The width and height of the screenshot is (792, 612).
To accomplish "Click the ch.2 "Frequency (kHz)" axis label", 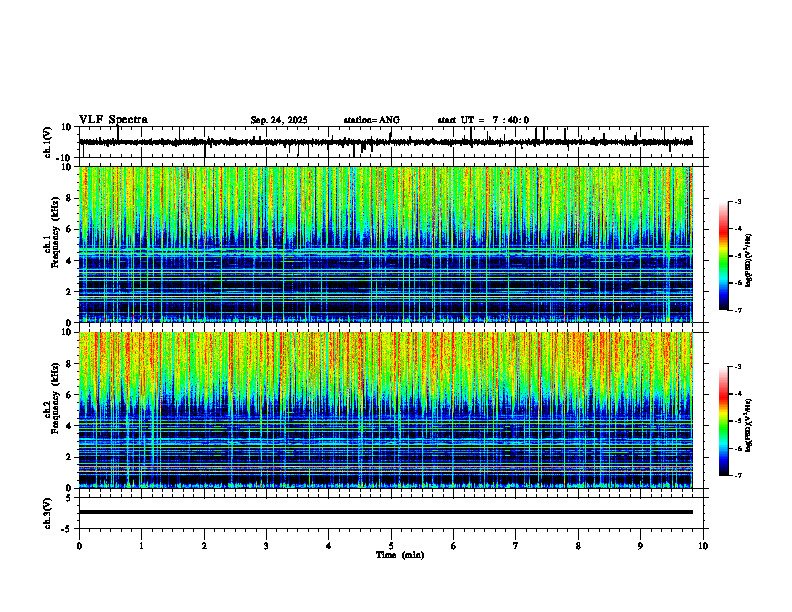I will point(55,398).
